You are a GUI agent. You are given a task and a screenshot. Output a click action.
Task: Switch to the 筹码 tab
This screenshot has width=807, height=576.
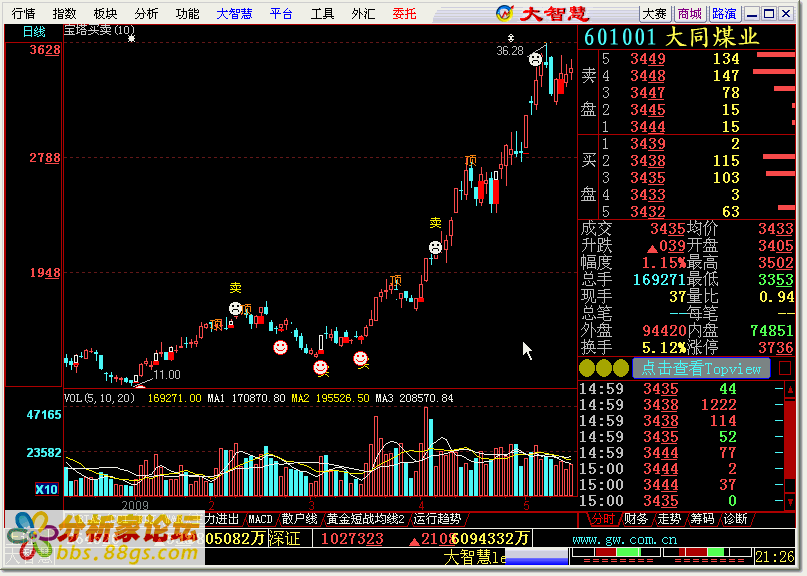pyautogui.click(x=702, y=519)
